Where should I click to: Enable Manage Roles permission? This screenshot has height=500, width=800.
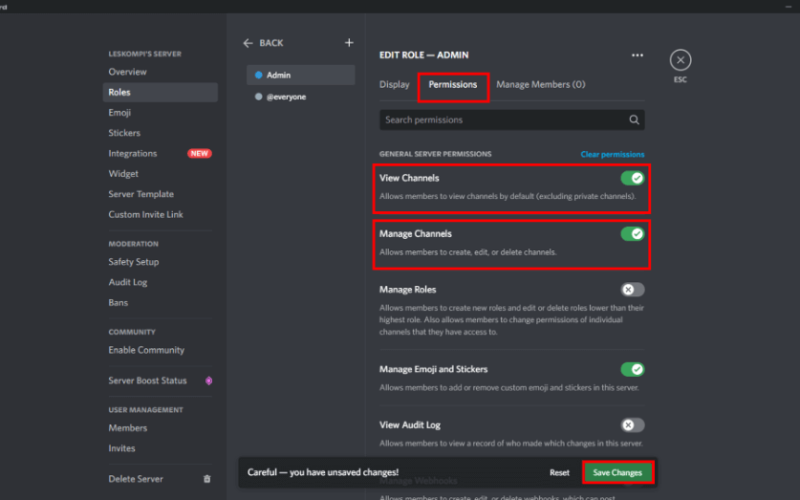click(x=632, y=290)
